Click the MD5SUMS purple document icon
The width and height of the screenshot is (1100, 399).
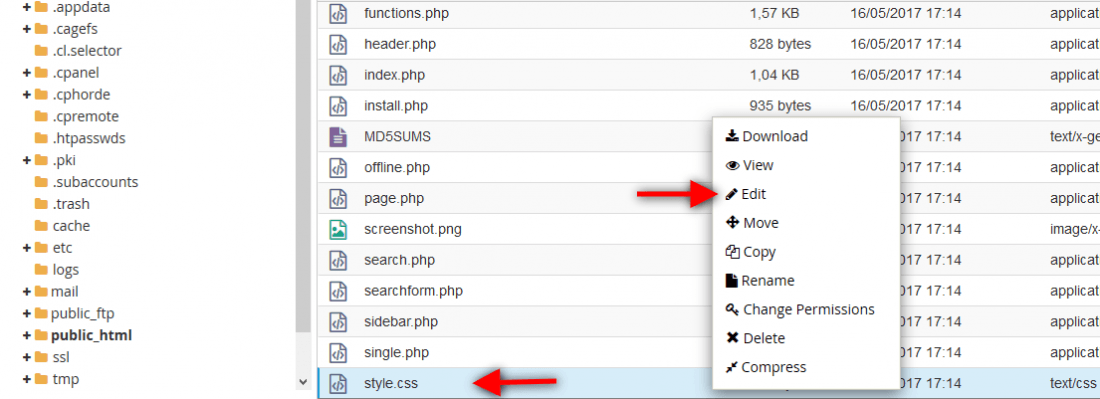(338, 137)
